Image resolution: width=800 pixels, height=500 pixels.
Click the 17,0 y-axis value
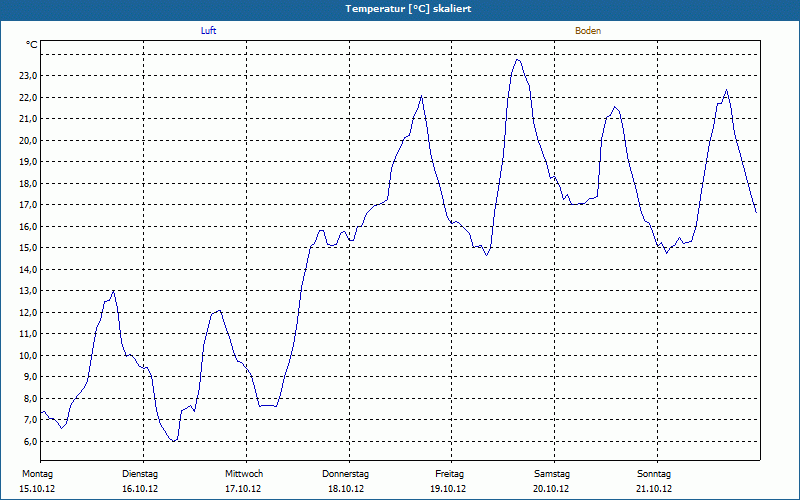28,205
